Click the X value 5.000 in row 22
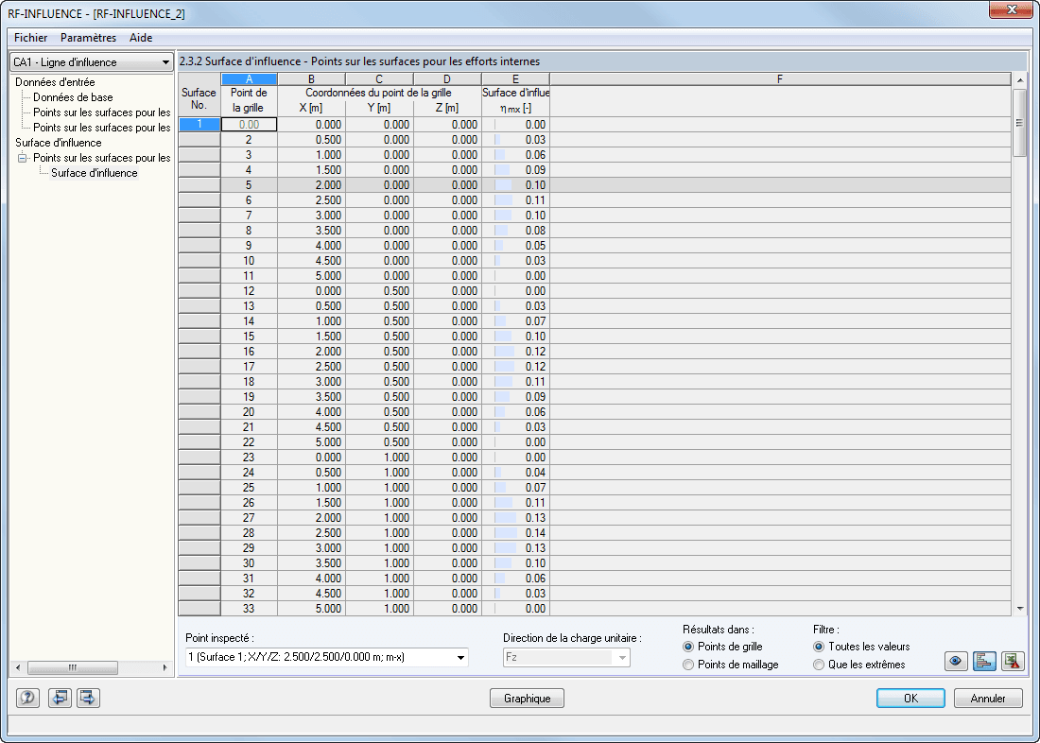The image size is (1040, 743). [x=311, y=442]
